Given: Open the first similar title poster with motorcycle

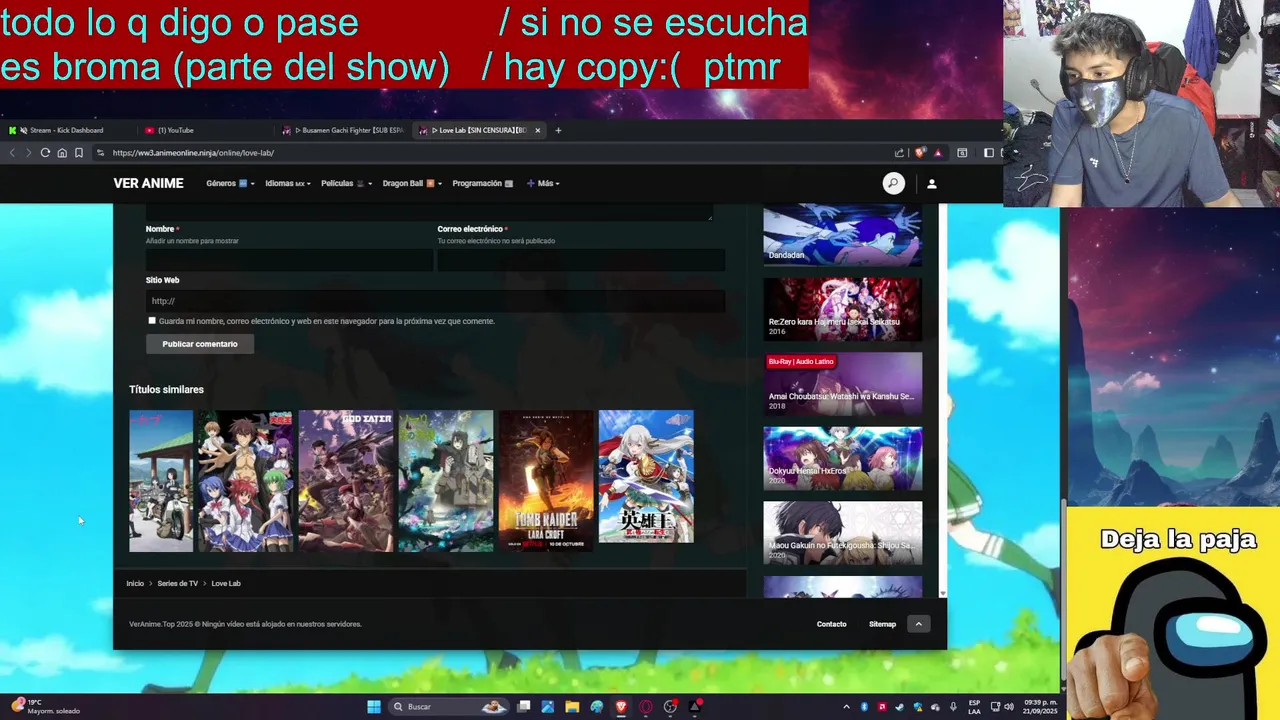Looking at the screenshot, I should [161, 481].
